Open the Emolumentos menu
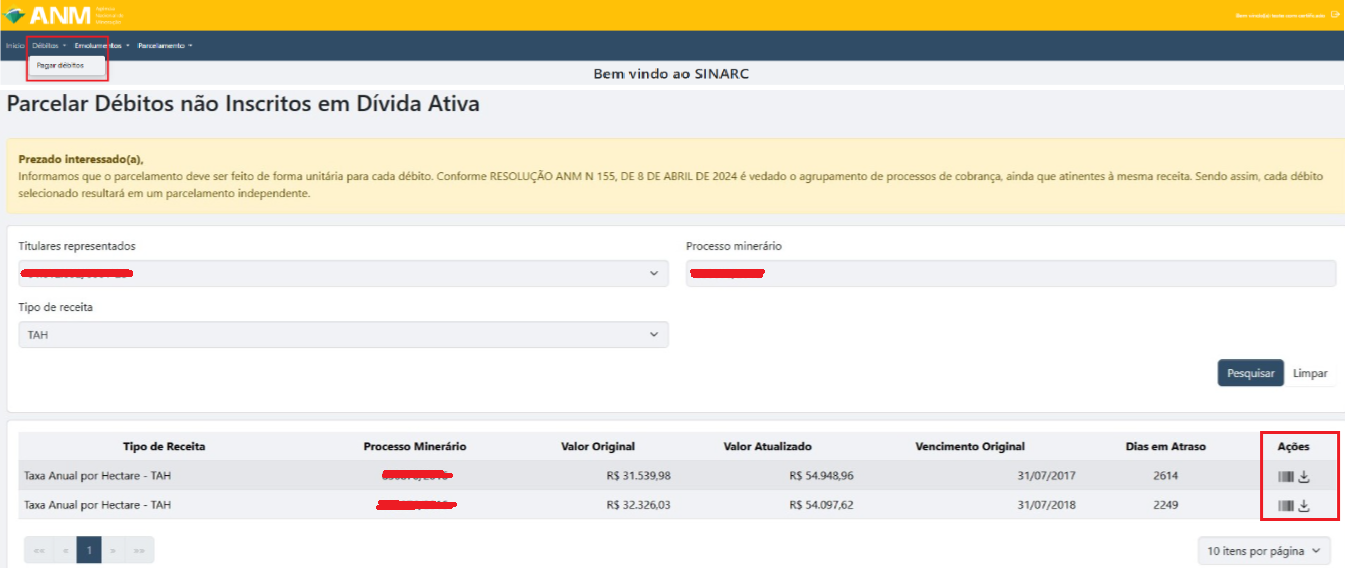Screen dimensions: 1345x568 pos(101,45)
